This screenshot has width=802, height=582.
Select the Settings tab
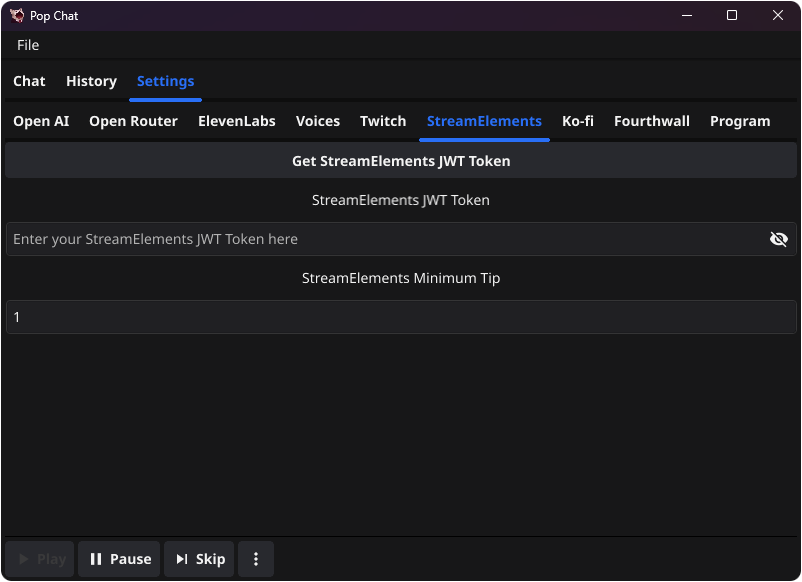[x=165, y=81]
